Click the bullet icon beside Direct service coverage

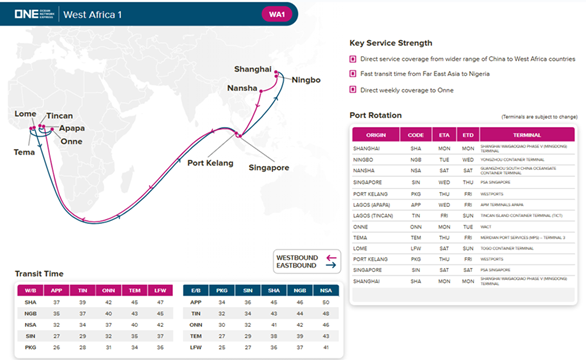point(352,59)
